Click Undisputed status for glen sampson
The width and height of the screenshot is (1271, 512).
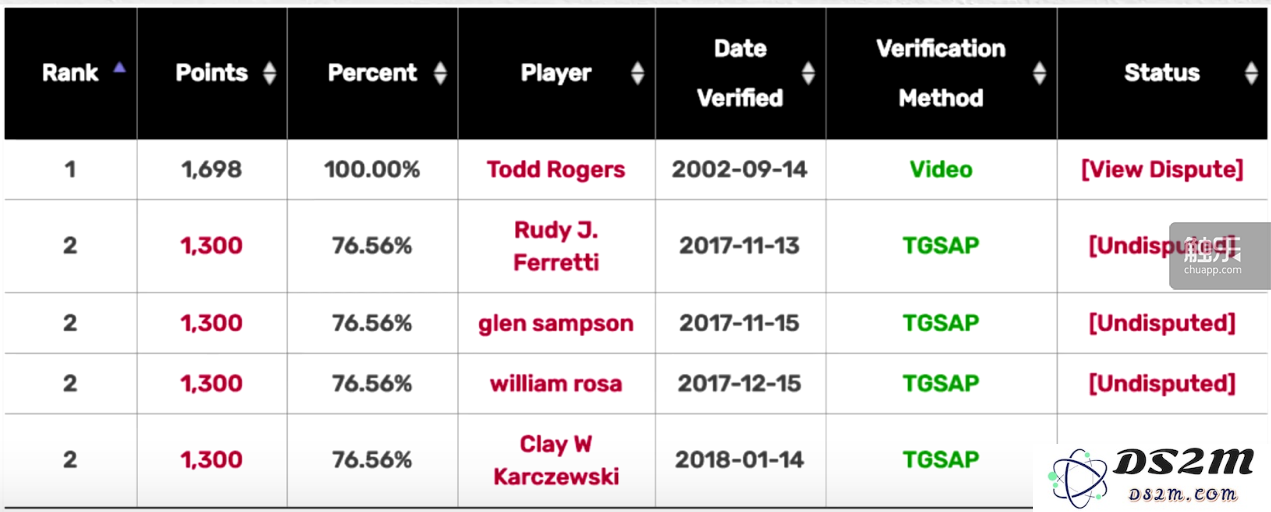coord(1162,323)
